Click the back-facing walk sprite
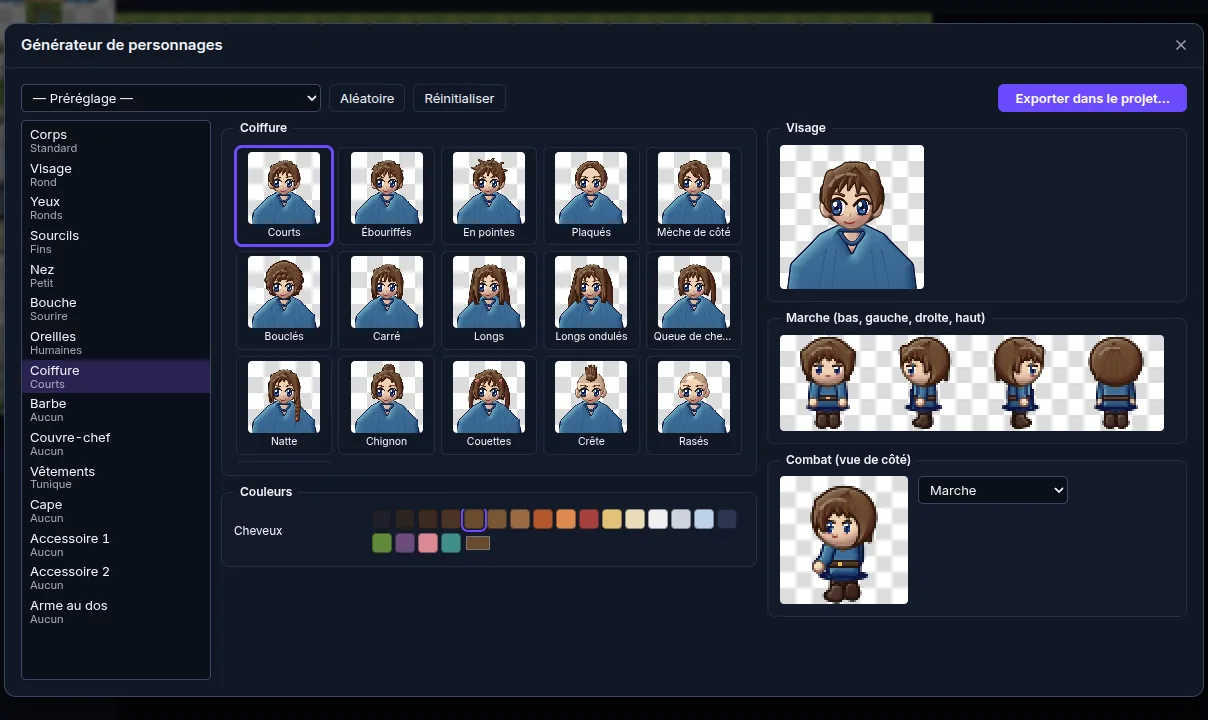Image resolution: width=1208 pixels, height=720 pixels. (x=1116, y=383)
